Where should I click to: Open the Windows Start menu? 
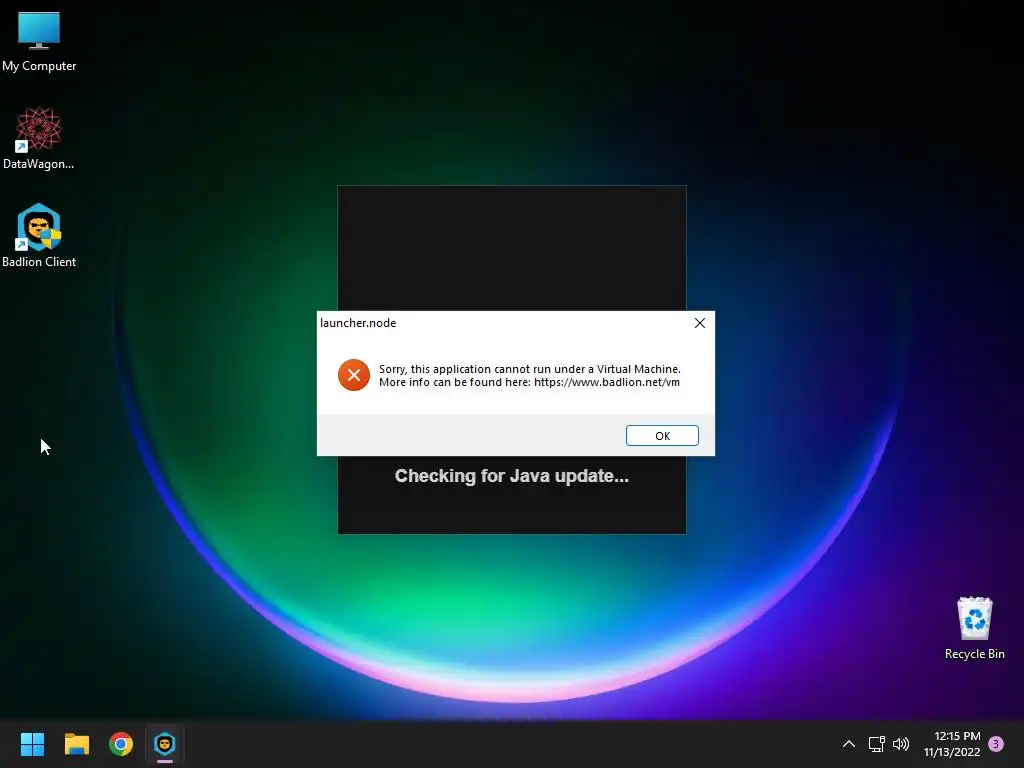[32, 744]
